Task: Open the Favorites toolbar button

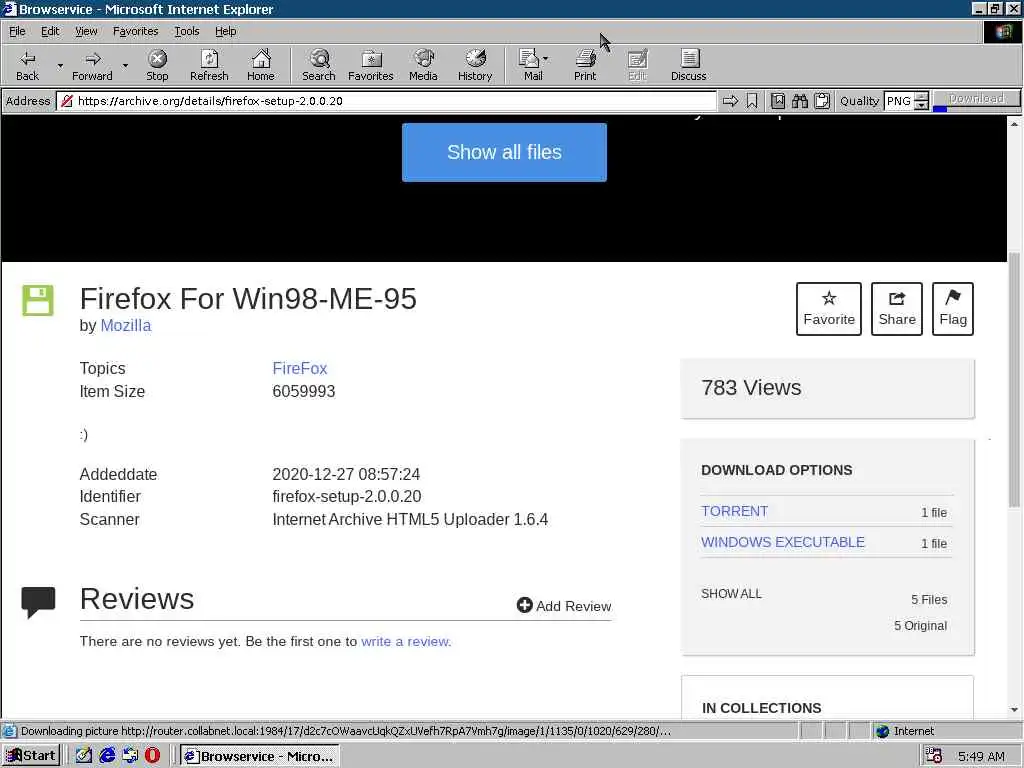Action: coord(370,65)
